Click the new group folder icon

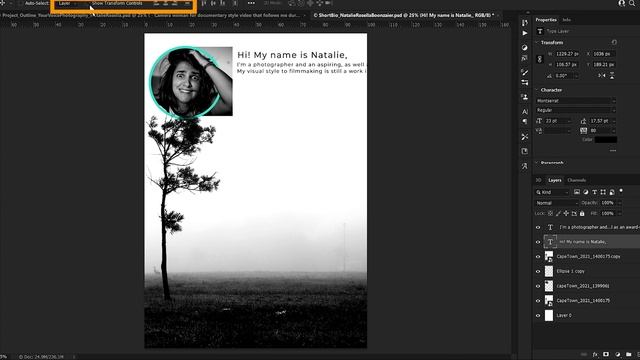pyautogui.click(x=629, y=354)
